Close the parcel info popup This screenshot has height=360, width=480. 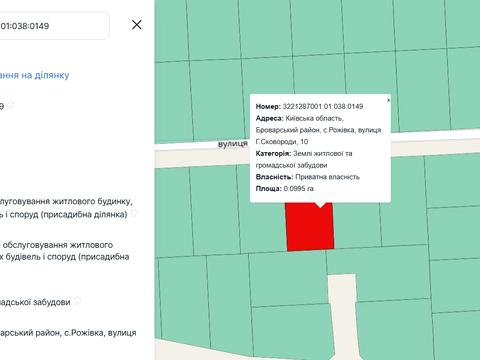coord(388,100)
